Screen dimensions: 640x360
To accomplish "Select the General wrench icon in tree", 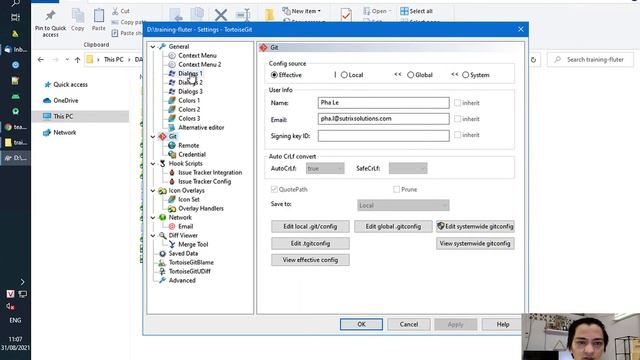I will [162, 47].
